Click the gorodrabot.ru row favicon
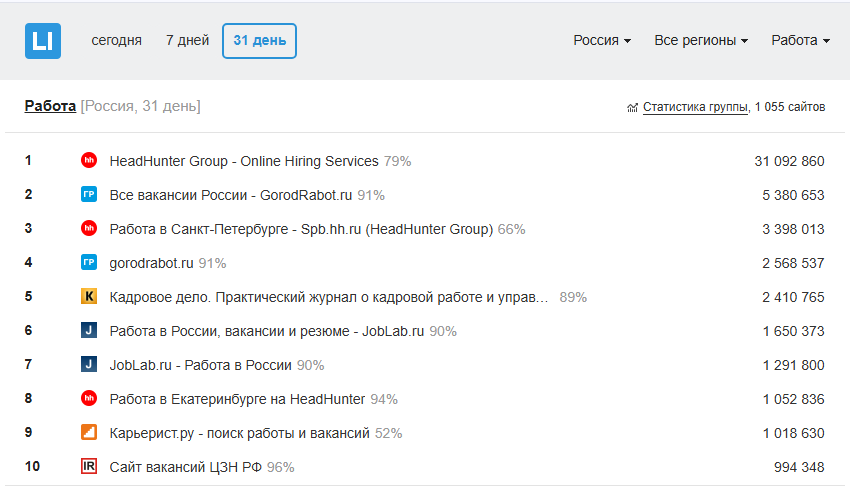This screenshot has width=850, height=492. tap(89, 262)
